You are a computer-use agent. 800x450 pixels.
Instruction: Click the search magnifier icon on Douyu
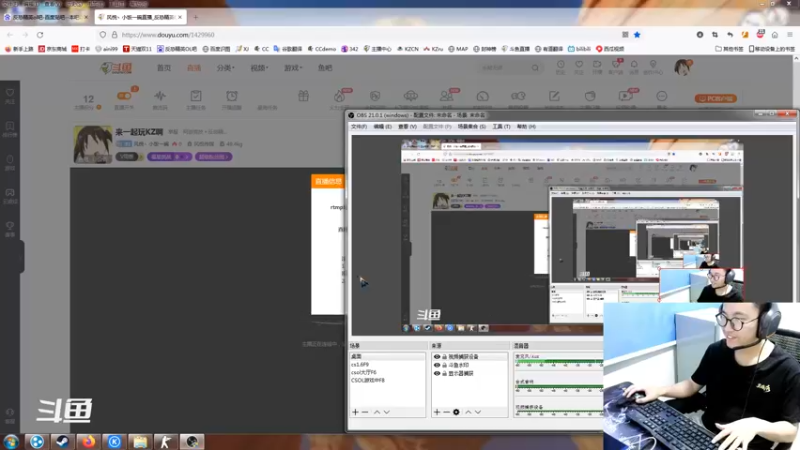point(535,67)
